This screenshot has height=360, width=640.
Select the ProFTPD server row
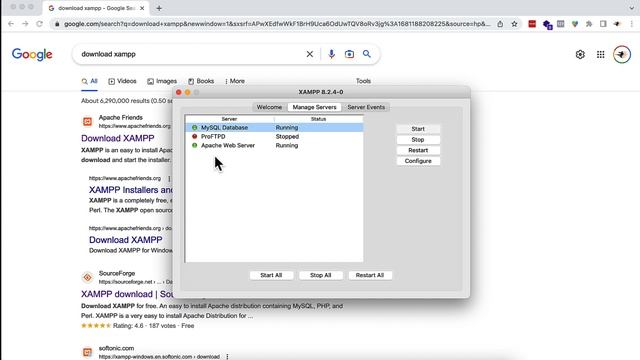pyautogui.click(x=274, y=137)
